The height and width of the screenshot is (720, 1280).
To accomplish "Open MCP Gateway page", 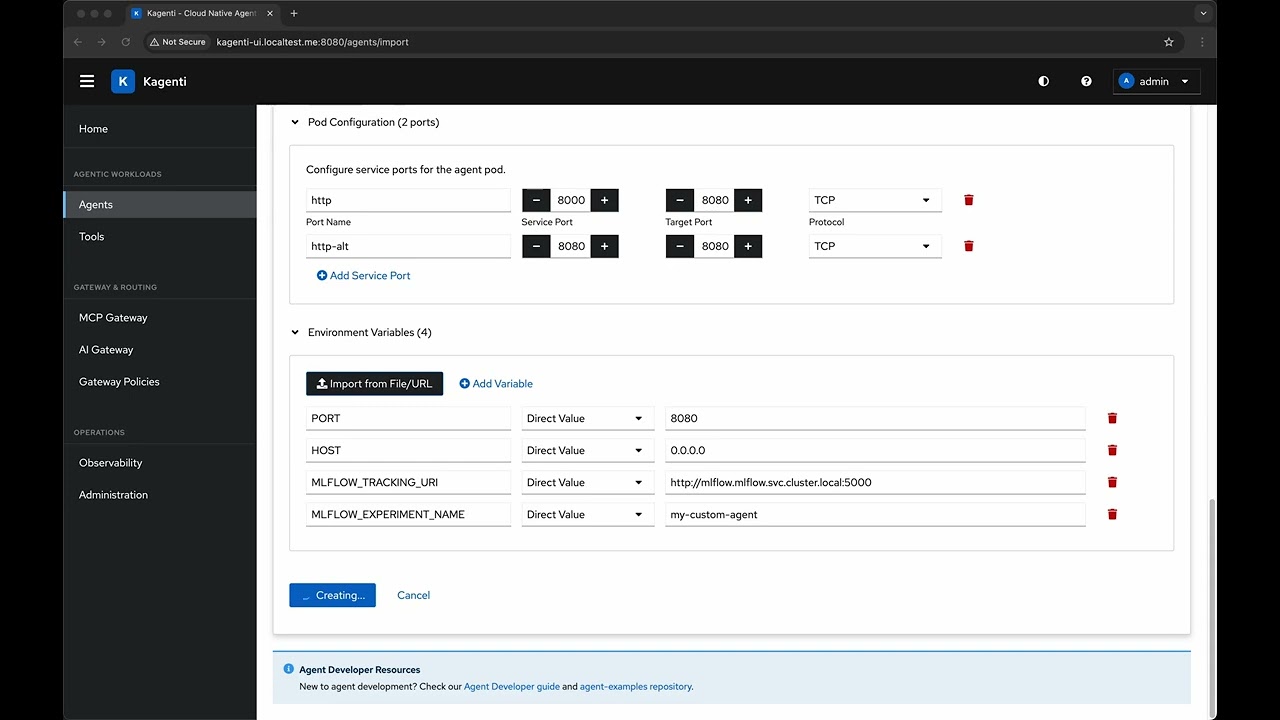I will [160, 318].
